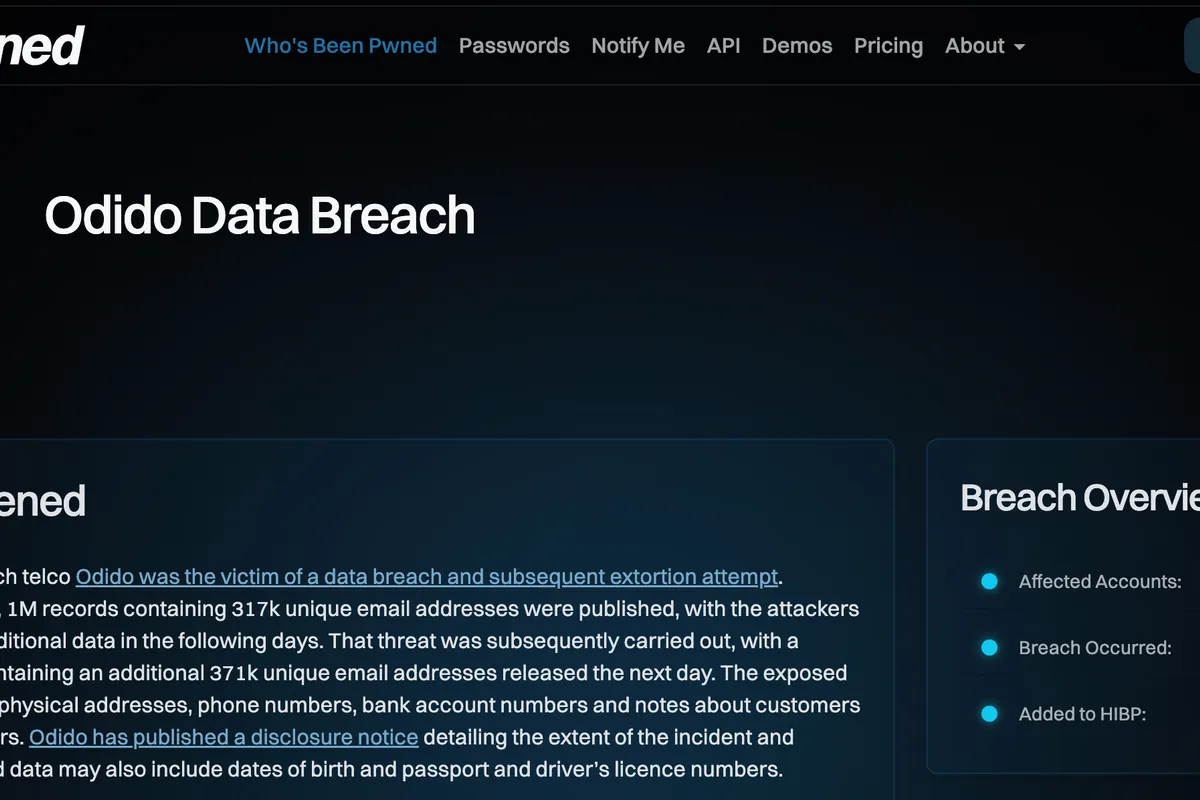
Task: Click the partially visible top-right header button
Action: [1191, 46]
